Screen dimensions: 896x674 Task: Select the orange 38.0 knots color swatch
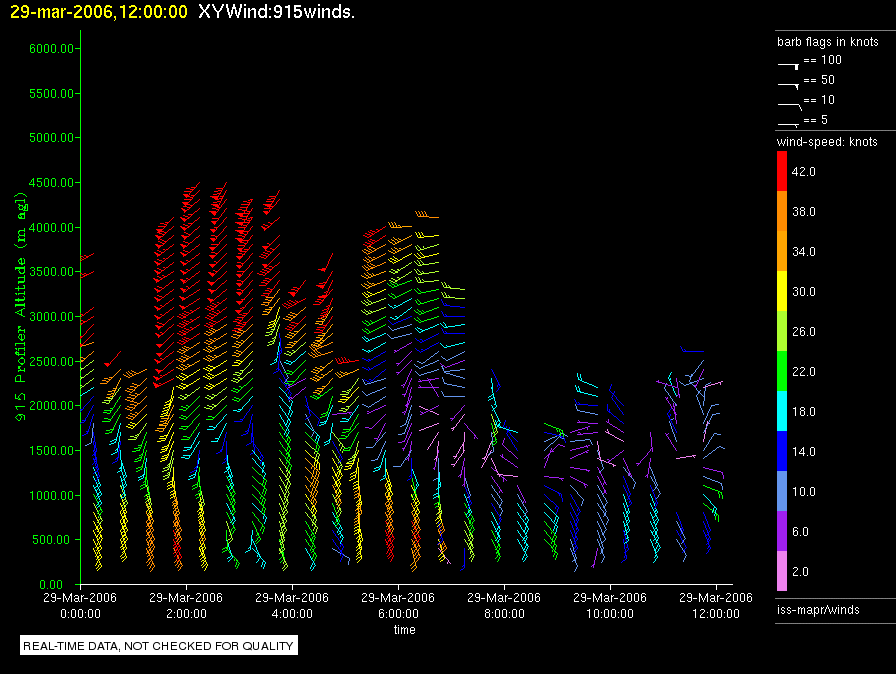point(782,211)
